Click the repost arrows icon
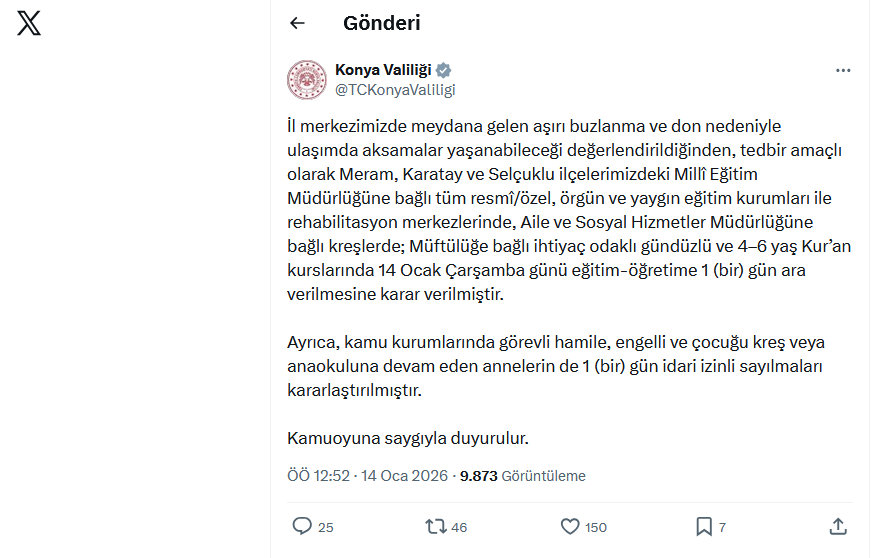Viewport: 890px width, 558px height. coord(436,526)
